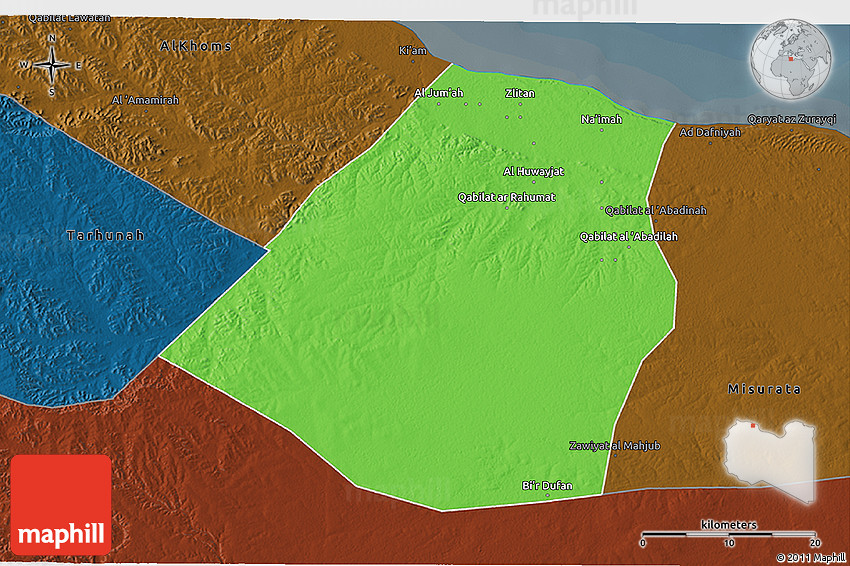Click the Zlitan town label
Viewport: 850px width, 566px height.
pos(520,93)
